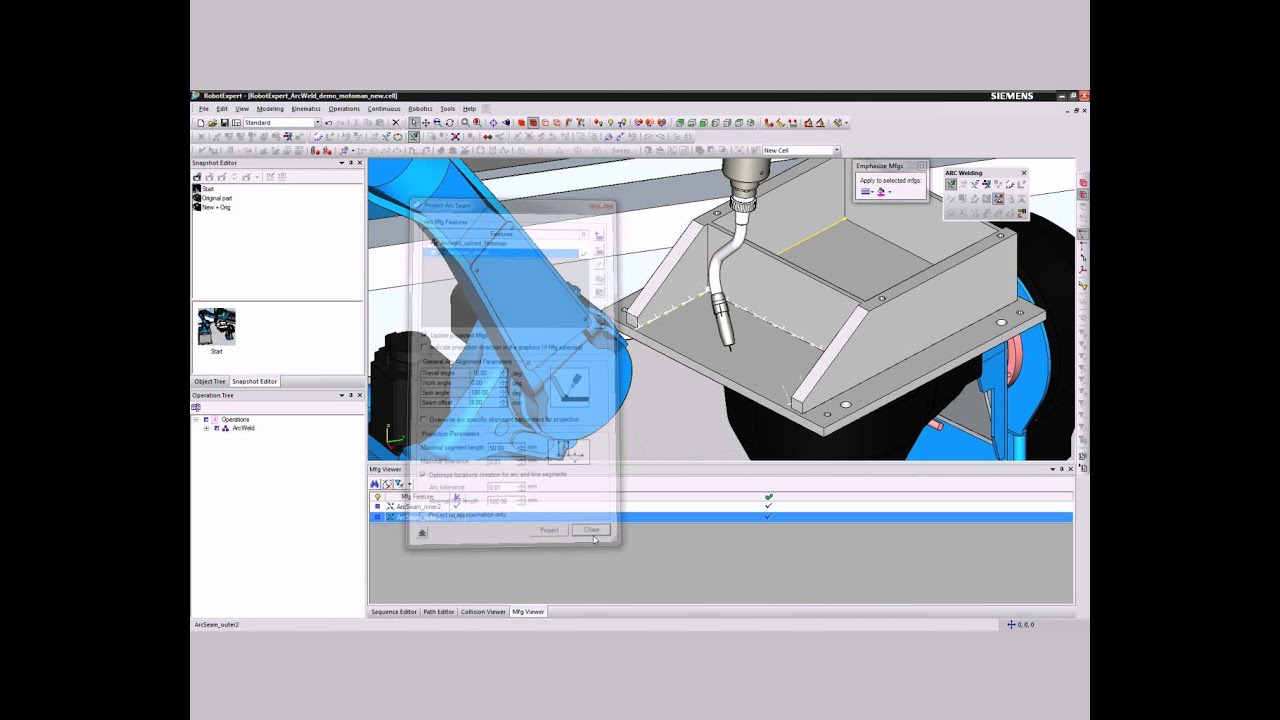Screen dimensions: 1280x720
Task: Click the first Snapshot Editor toolbar icon
Action: 197,177
